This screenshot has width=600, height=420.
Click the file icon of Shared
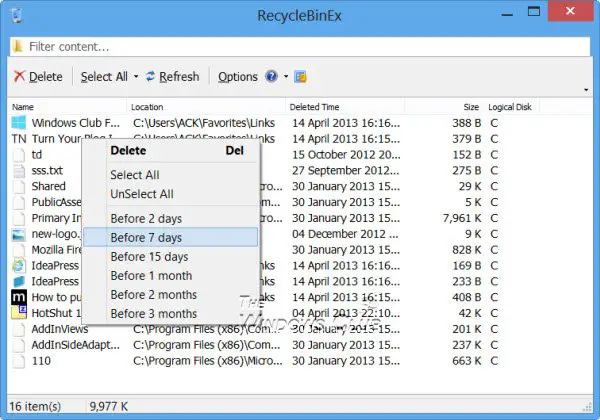point(19,186)
